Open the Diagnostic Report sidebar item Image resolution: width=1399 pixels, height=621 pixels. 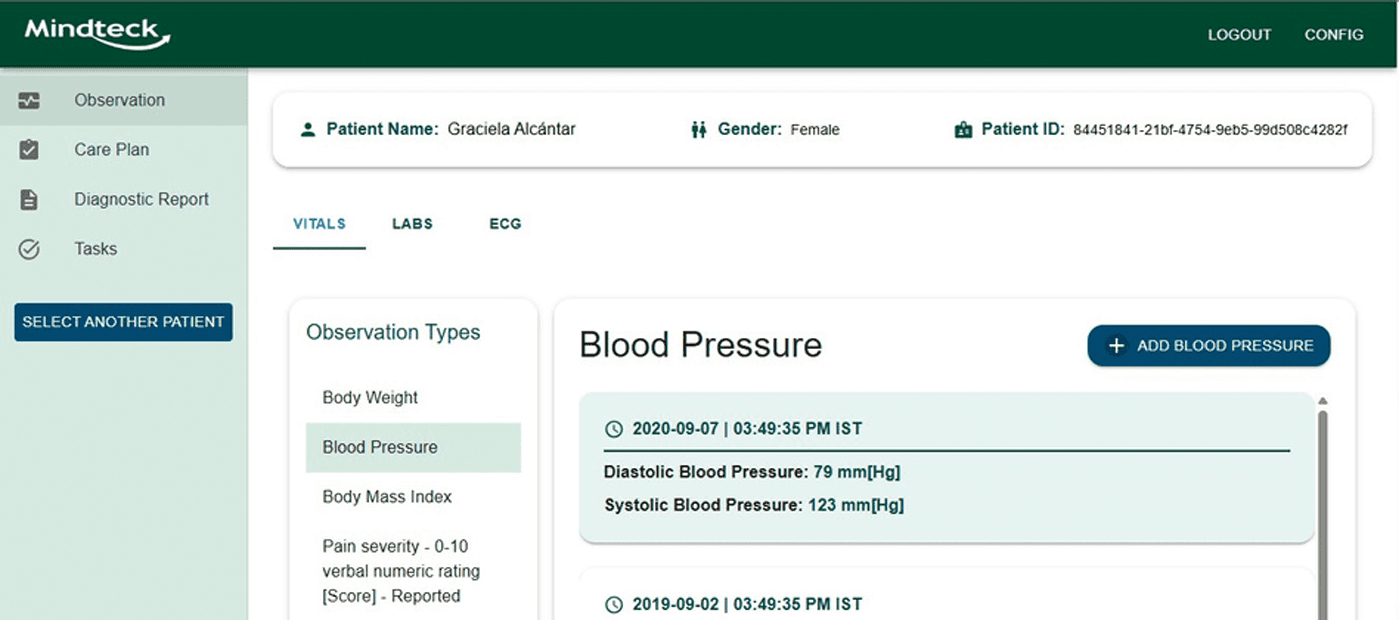[124, 199]
